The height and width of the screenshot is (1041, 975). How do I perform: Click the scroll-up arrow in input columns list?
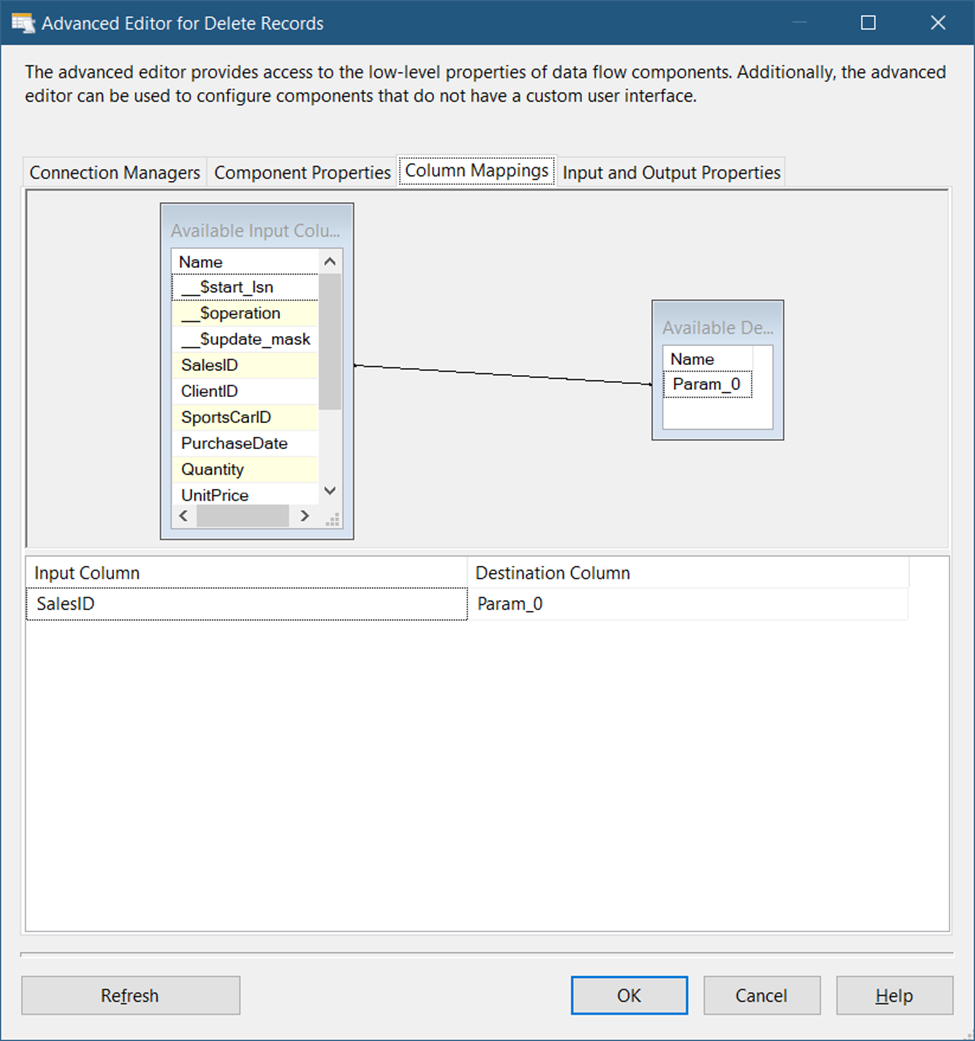click(330, 261)
